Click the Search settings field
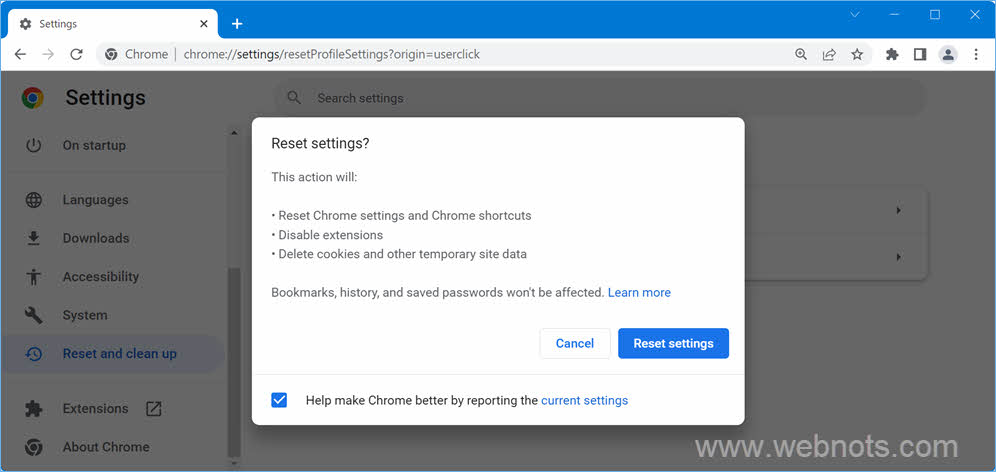Viewport: 996px width, 472px height. pyautogui.click(x=600, y=98)
